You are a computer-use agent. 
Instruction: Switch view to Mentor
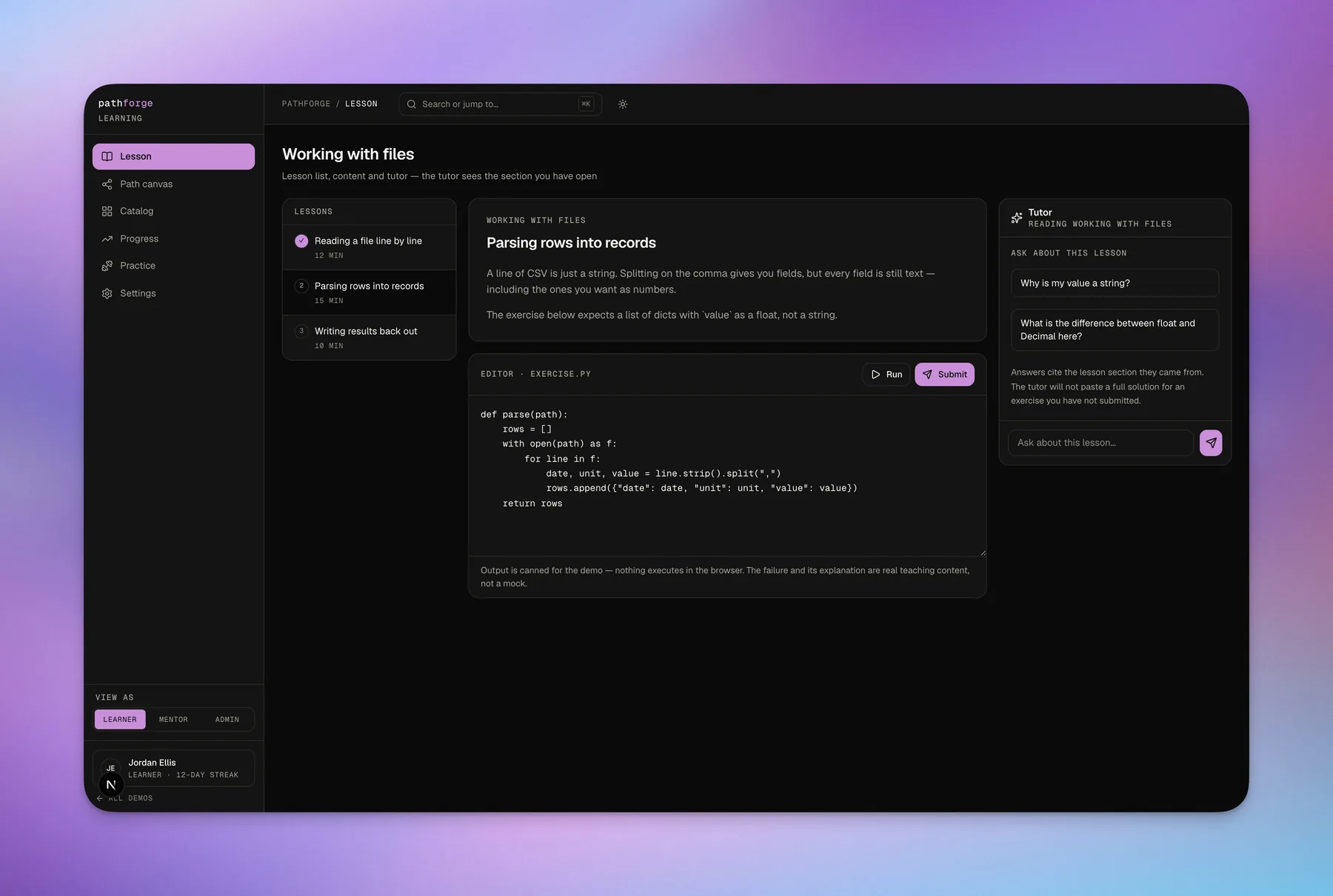tap(173, 719)
